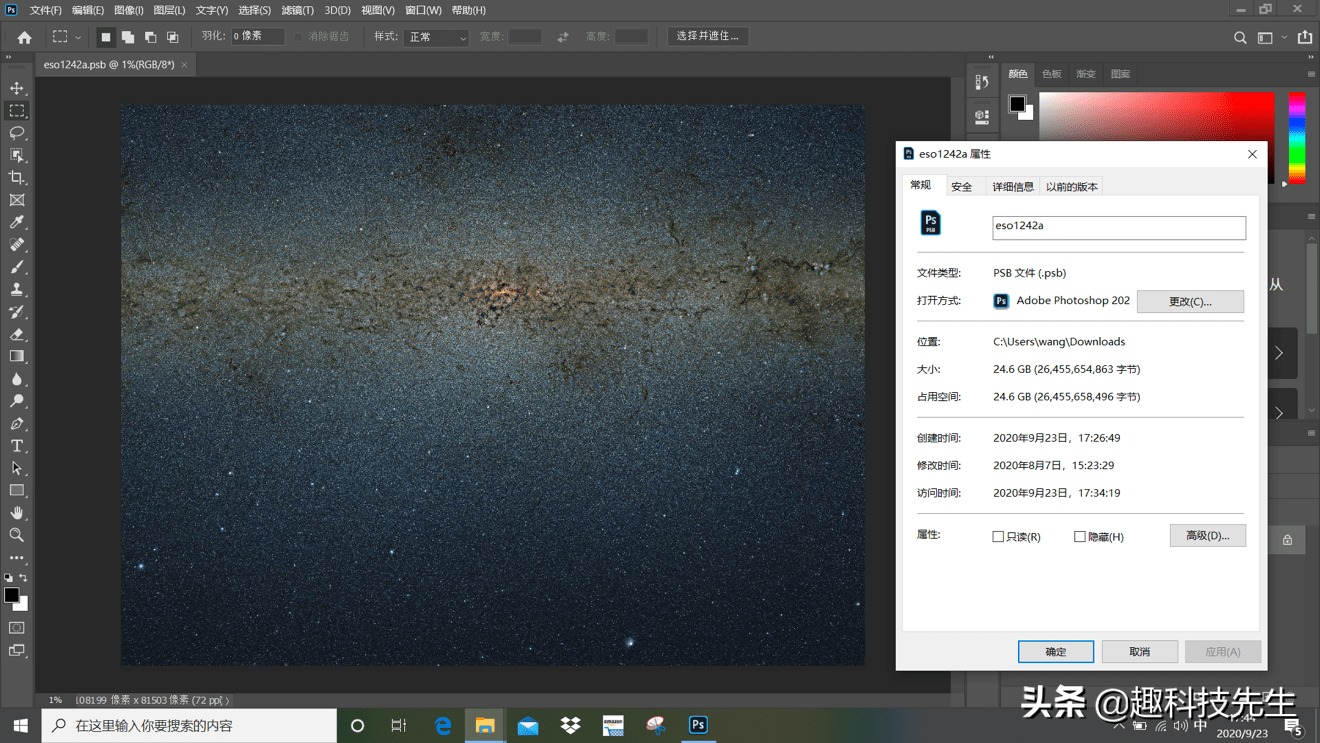Select the Eraser tool

click(17, 334)
